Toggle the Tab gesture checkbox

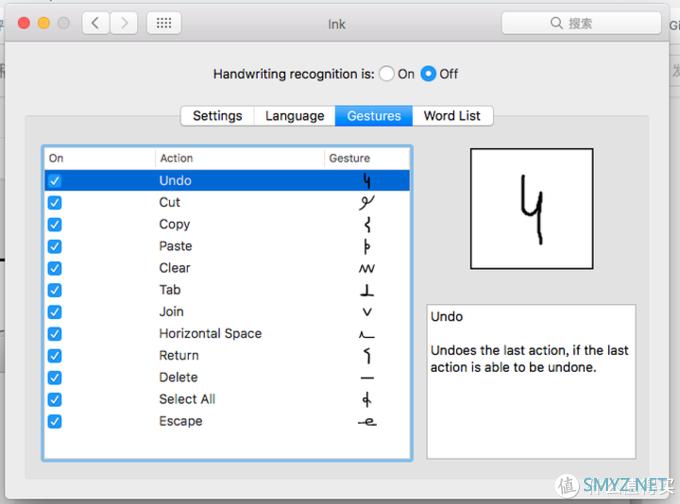click(55, 290)
